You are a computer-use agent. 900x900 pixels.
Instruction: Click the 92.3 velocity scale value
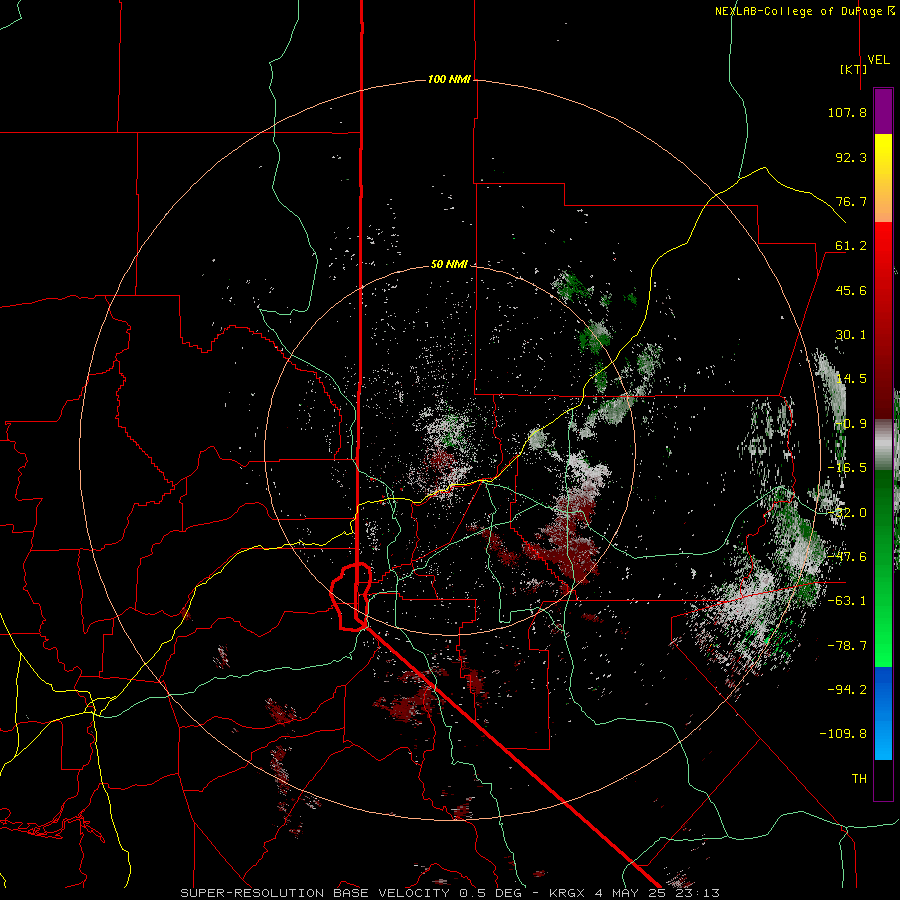[851, 157]
